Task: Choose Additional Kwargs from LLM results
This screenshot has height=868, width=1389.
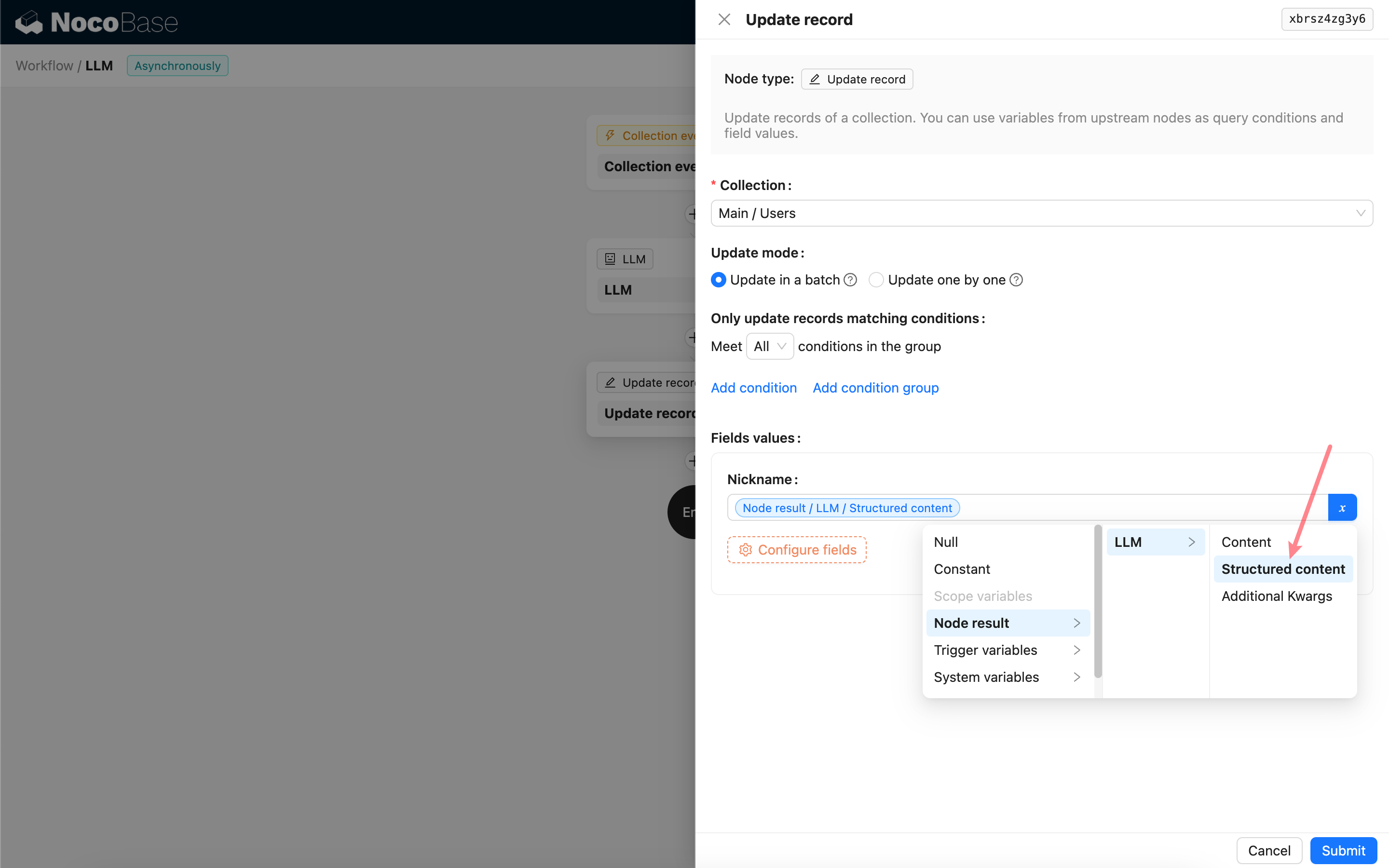Action: click(1277, 596)
